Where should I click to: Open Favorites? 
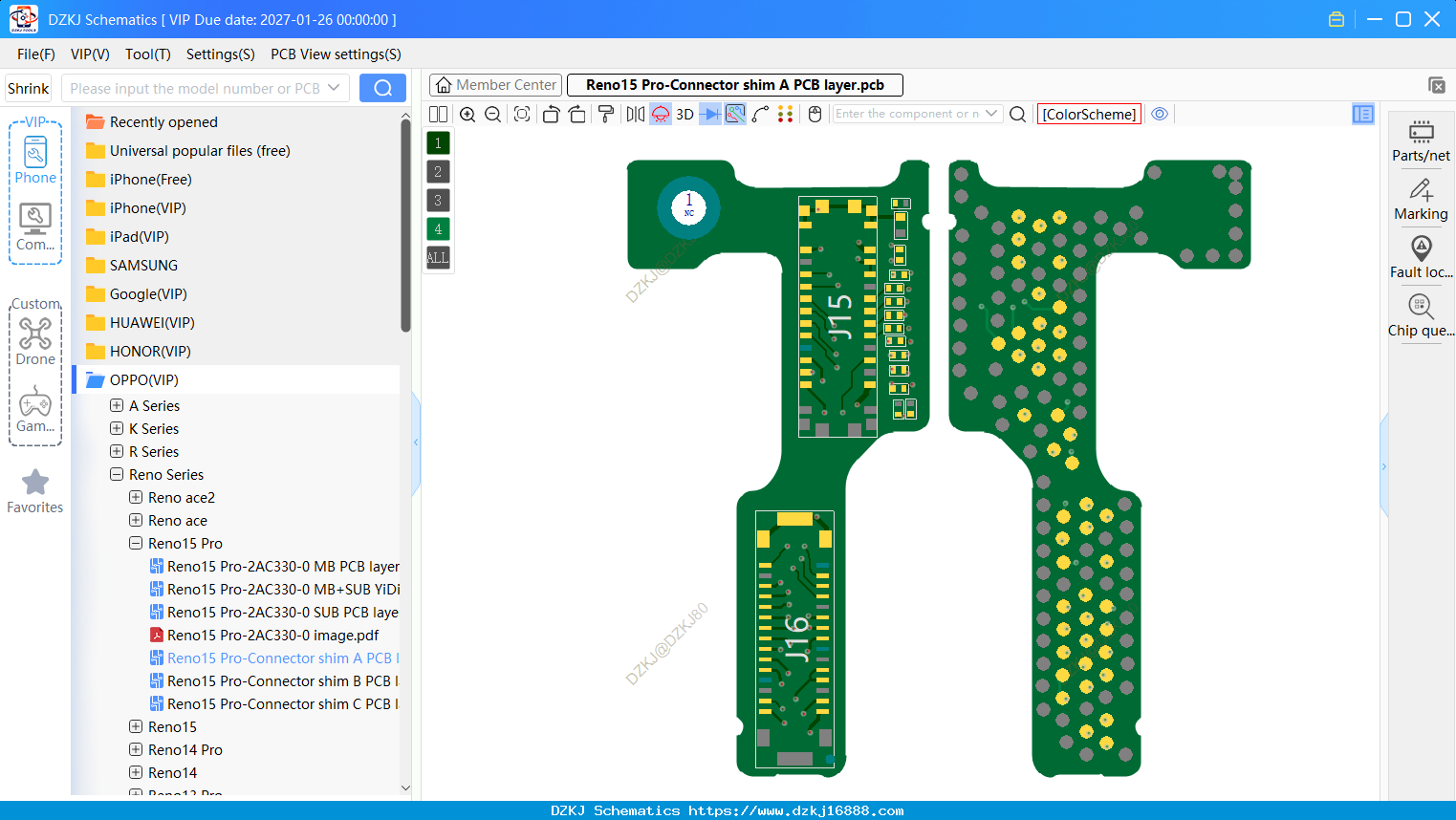coord(35,492)
